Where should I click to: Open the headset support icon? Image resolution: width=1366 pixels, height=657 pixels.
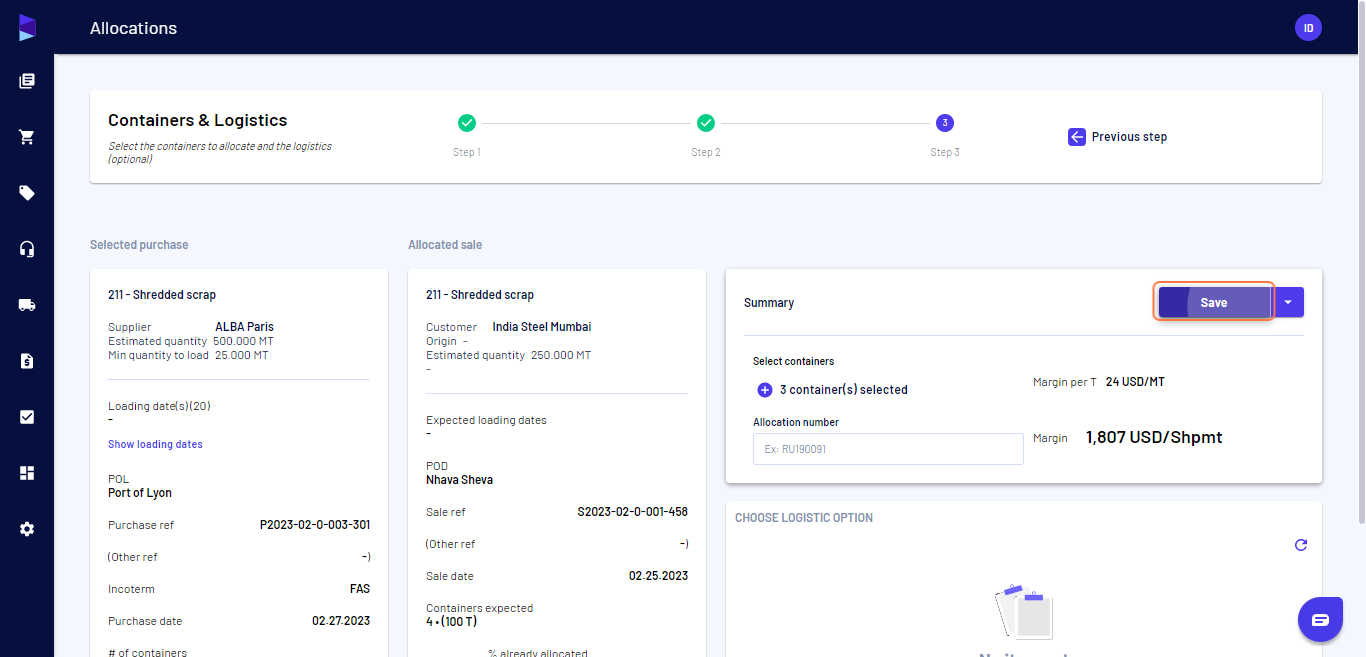coord(27,249)
